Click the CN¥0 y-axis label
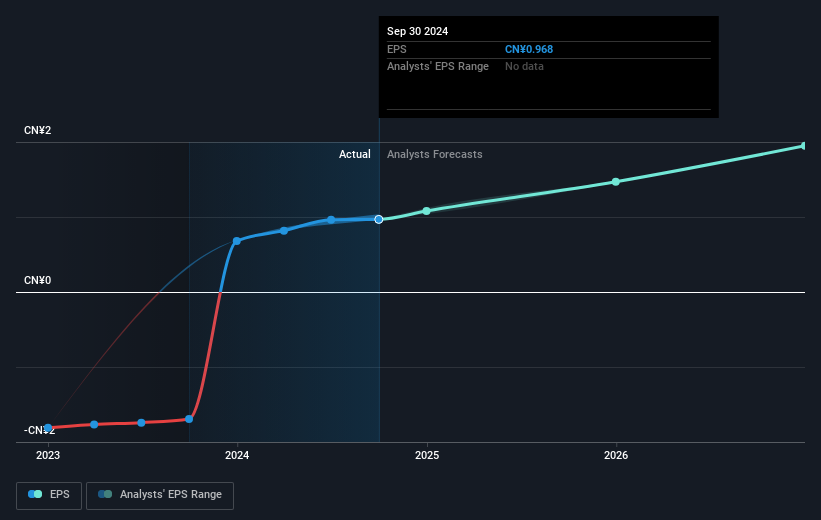The height and width of the screenshot is (520, 821). [38, 281]
